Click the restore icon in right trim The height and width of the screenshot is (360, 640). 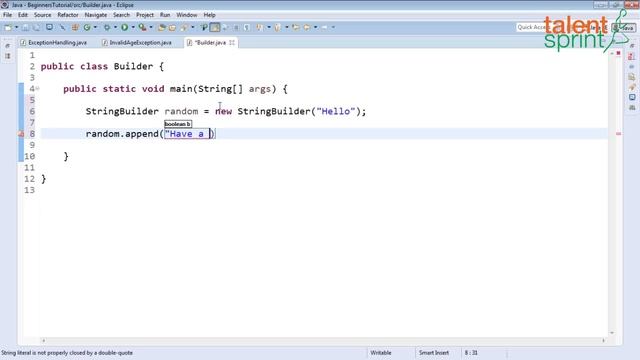[x=632, y=46]
